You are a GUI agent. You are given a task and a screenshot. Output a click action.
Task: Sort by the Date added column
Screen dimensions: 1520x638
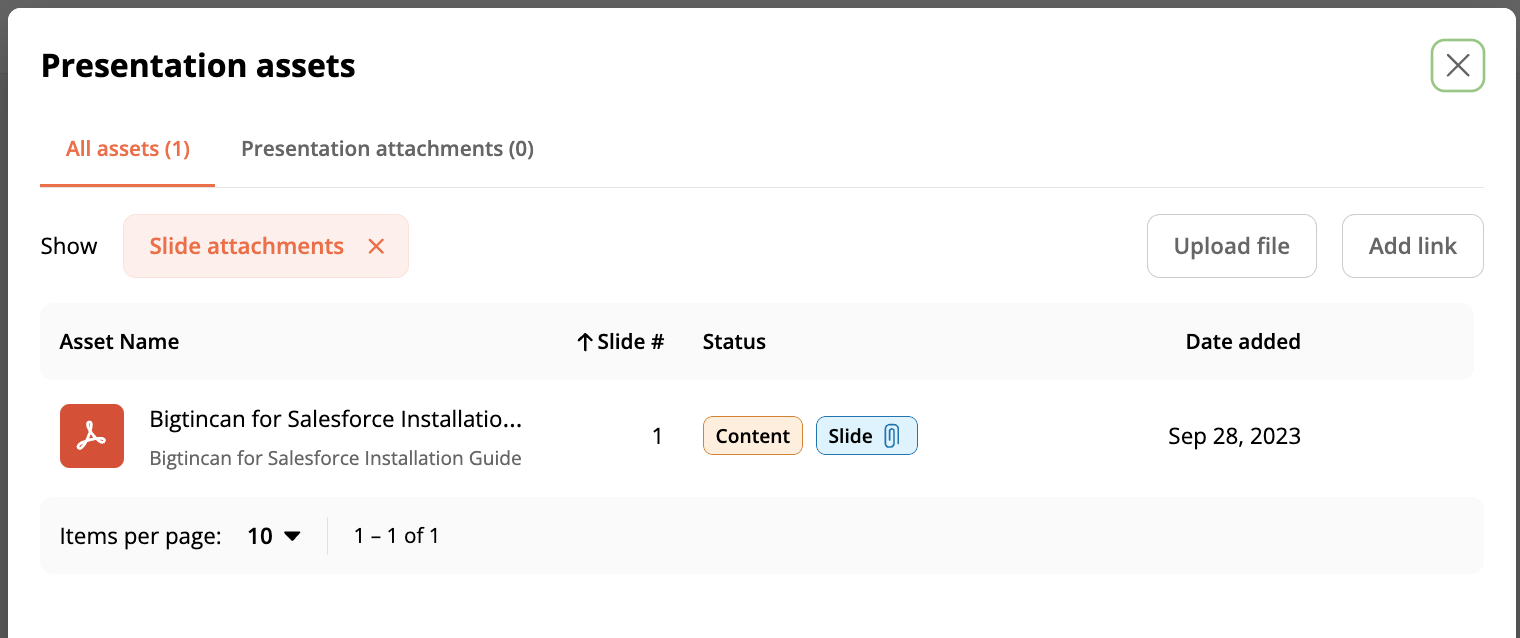(1242, 342)
